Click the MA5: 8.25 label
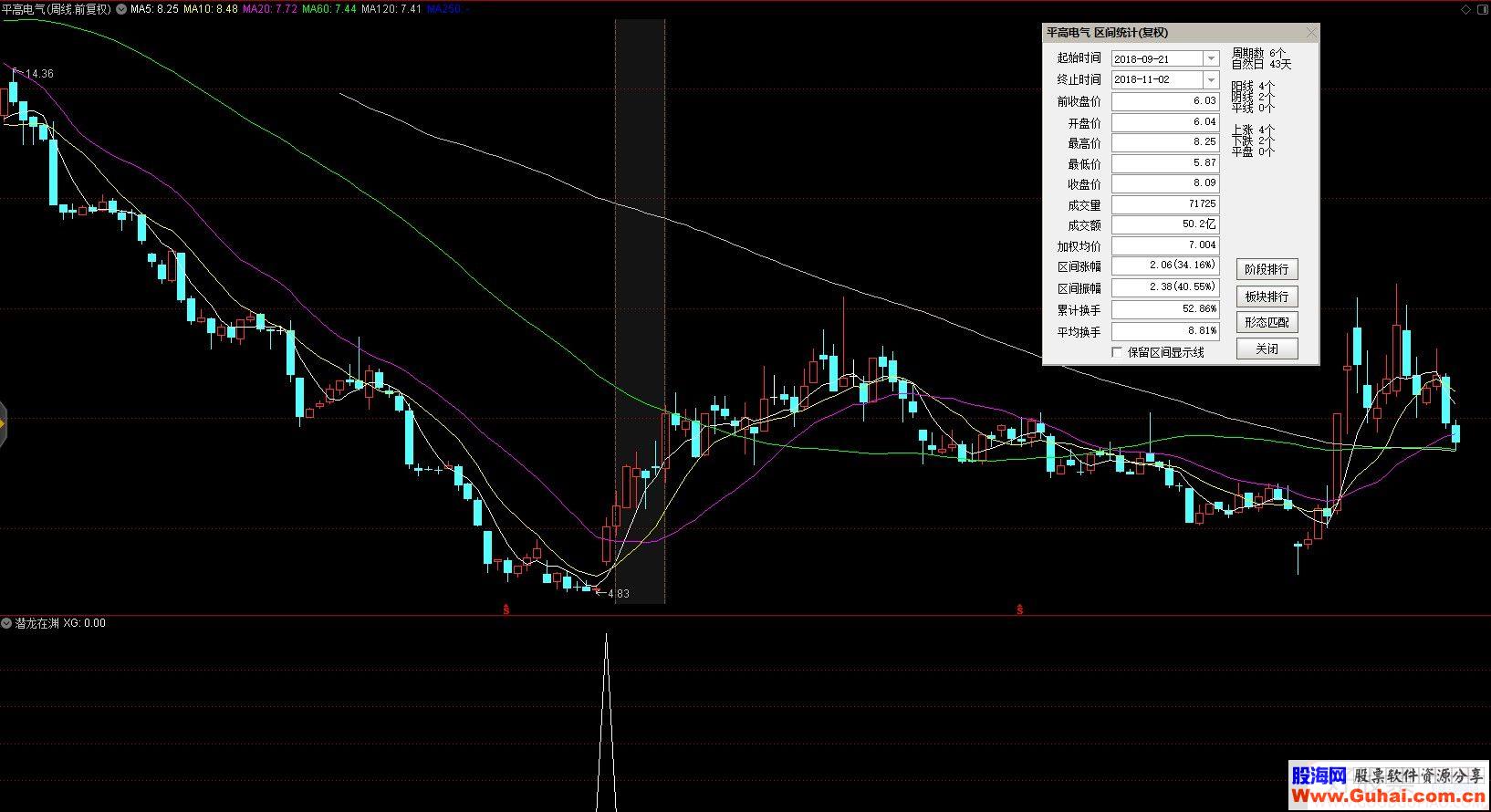 154,9
